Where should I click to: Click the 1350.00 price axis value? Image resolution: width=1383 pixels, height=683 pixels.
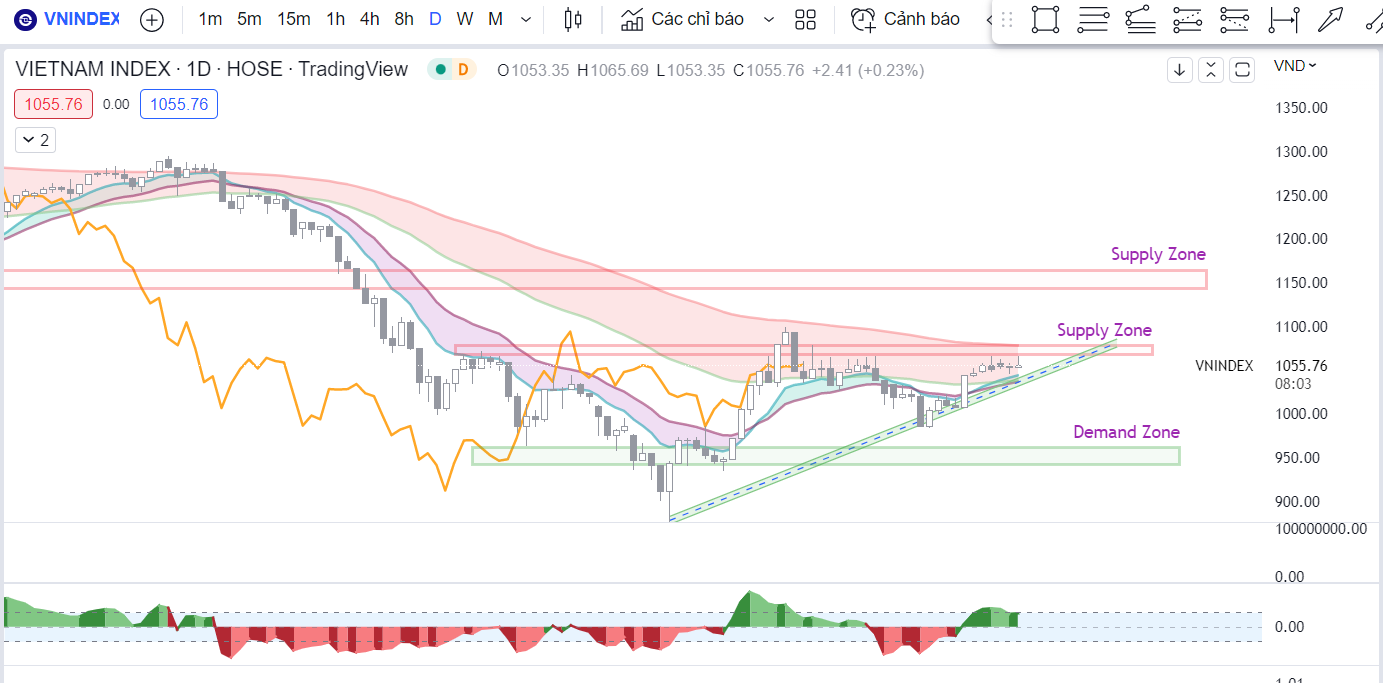(x=1300, y=108)
